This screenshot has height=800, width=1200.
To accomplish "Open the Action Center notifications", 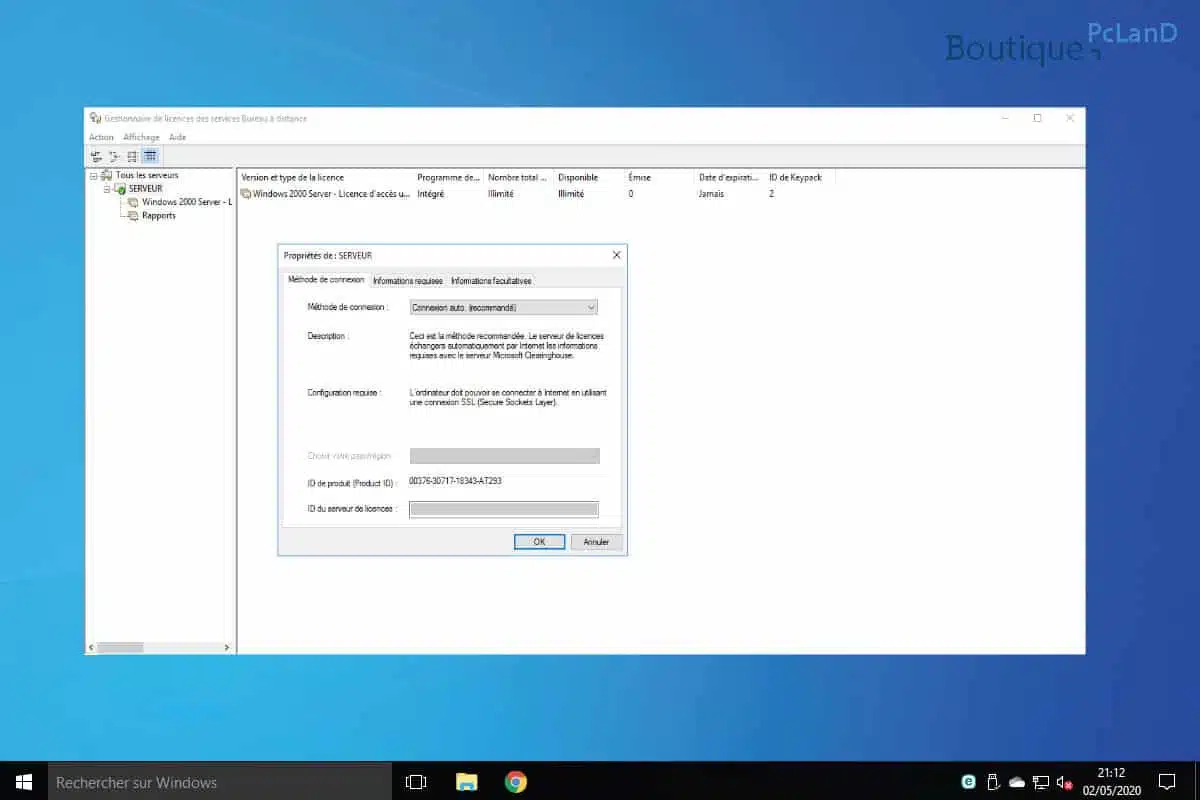I will point(1166,781).
